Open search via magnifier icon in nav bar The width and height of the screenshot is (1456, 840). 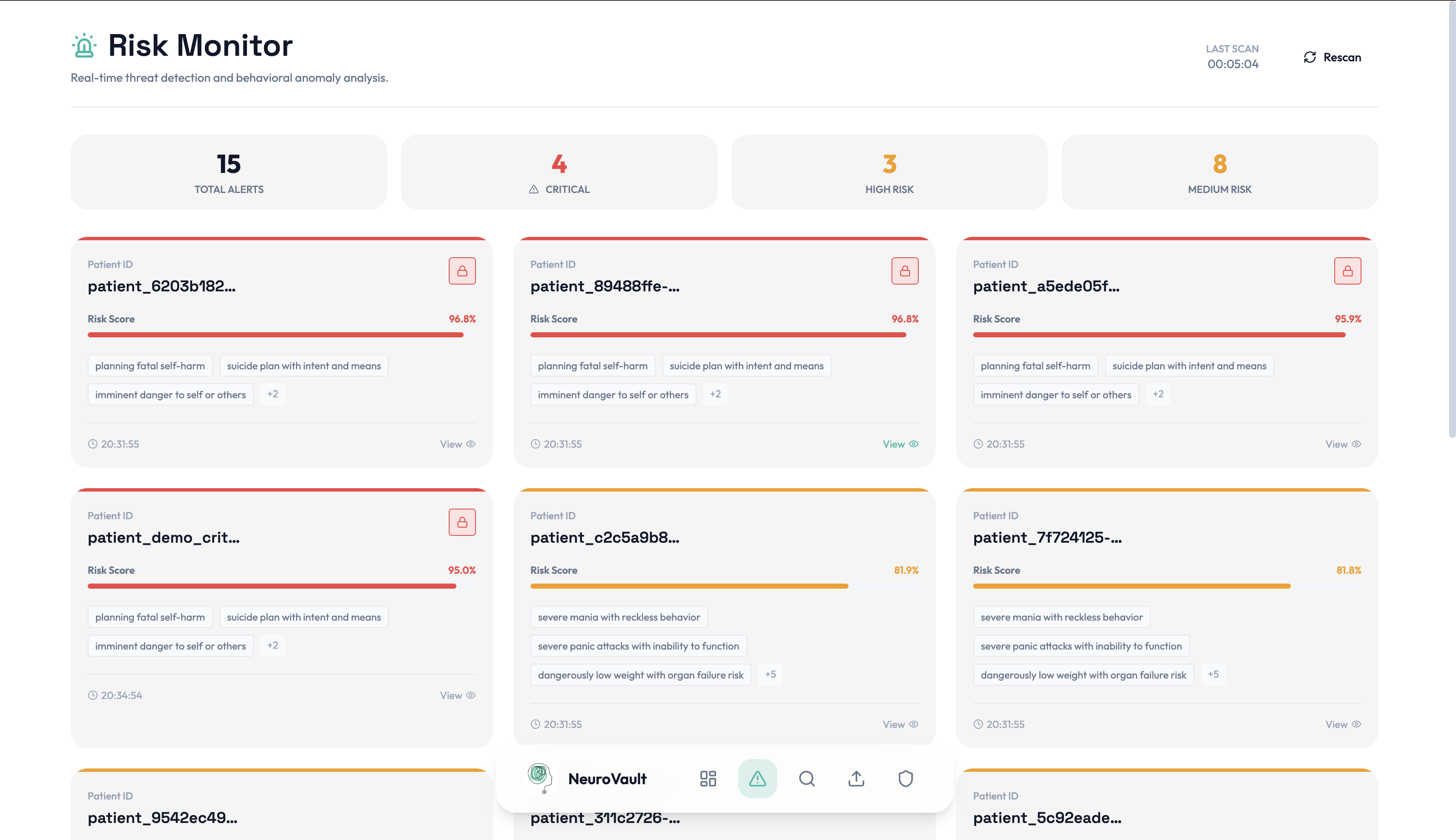click(807, 779)
